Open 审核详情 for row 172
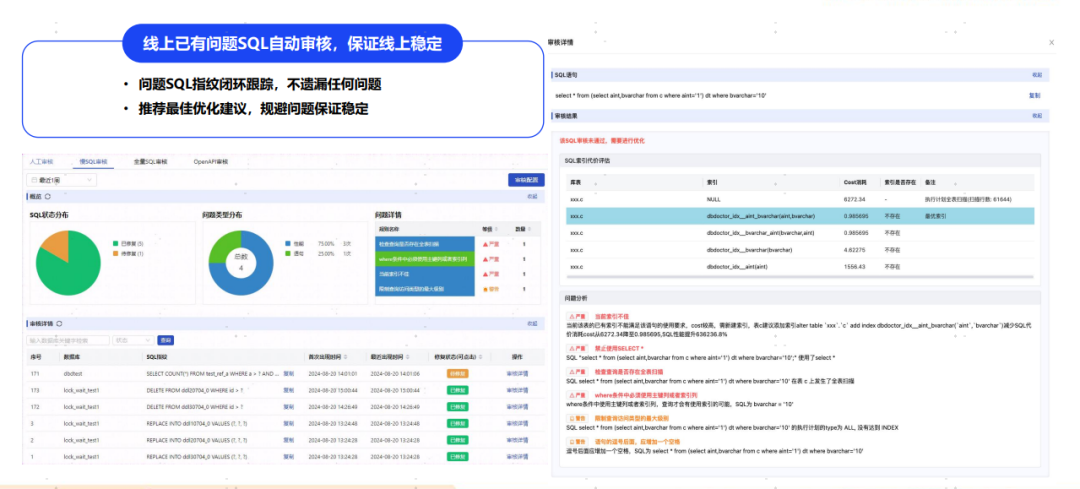1080x489 pixels. [517, 407]
